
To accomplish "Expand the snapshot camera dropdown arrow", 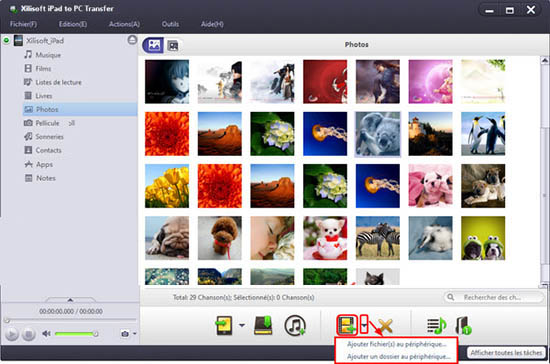I will (x=134, y=334).
